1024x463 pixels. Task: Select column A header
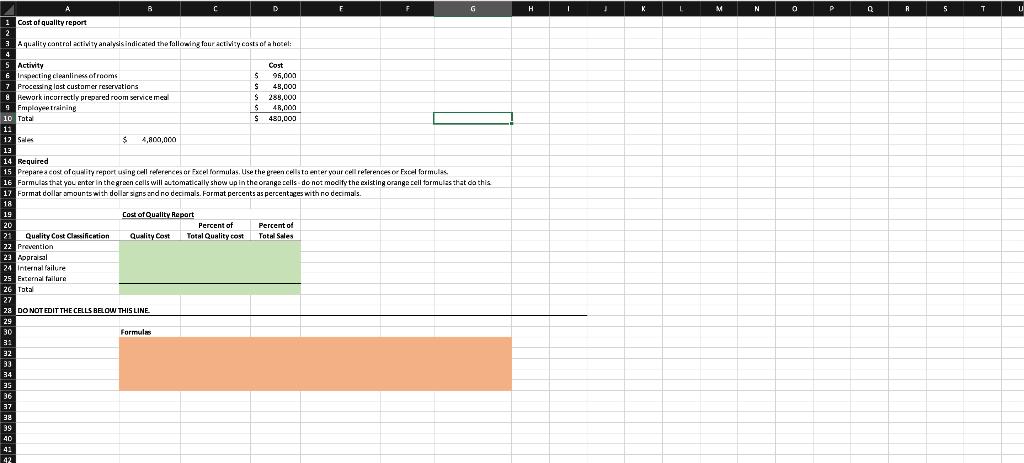(67, 8)
